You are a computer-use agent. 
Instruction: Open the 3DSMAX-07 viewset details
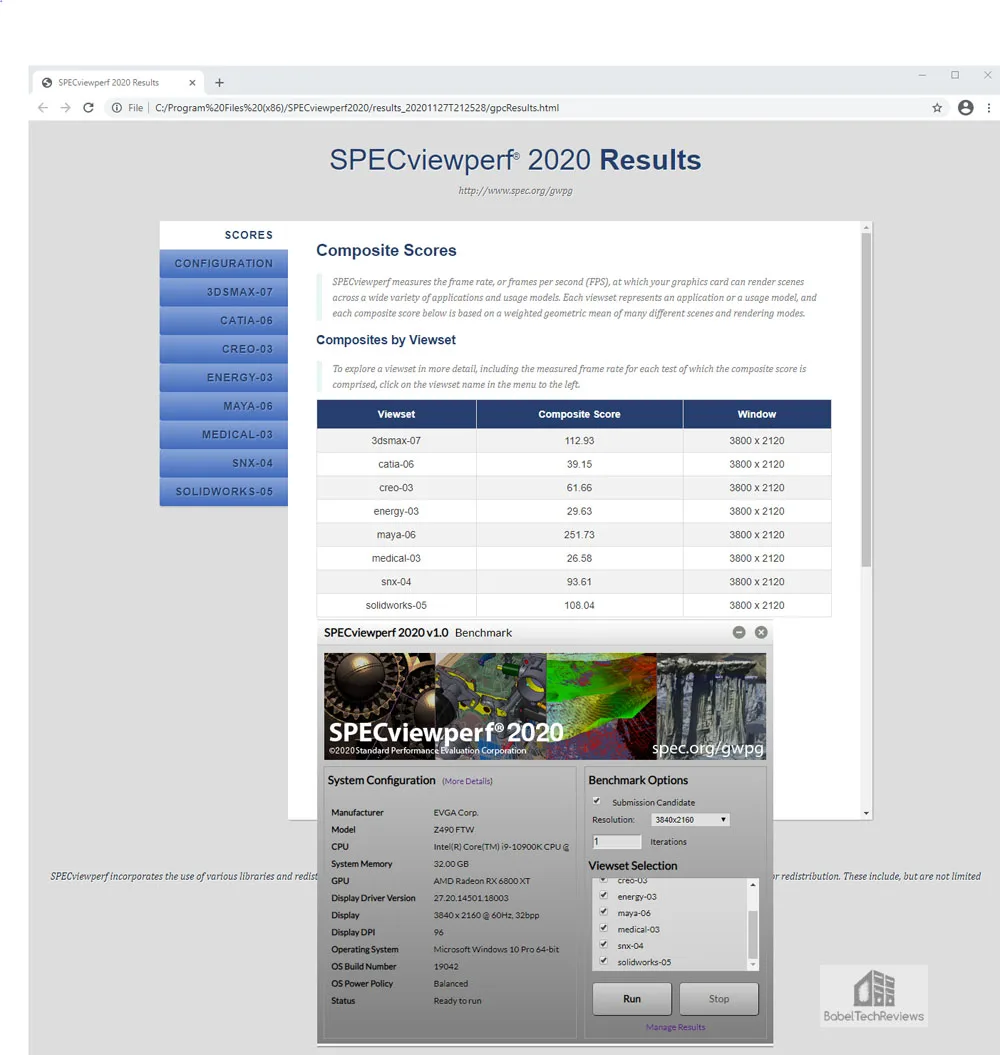pyautogui.click(x=223, y=292)
